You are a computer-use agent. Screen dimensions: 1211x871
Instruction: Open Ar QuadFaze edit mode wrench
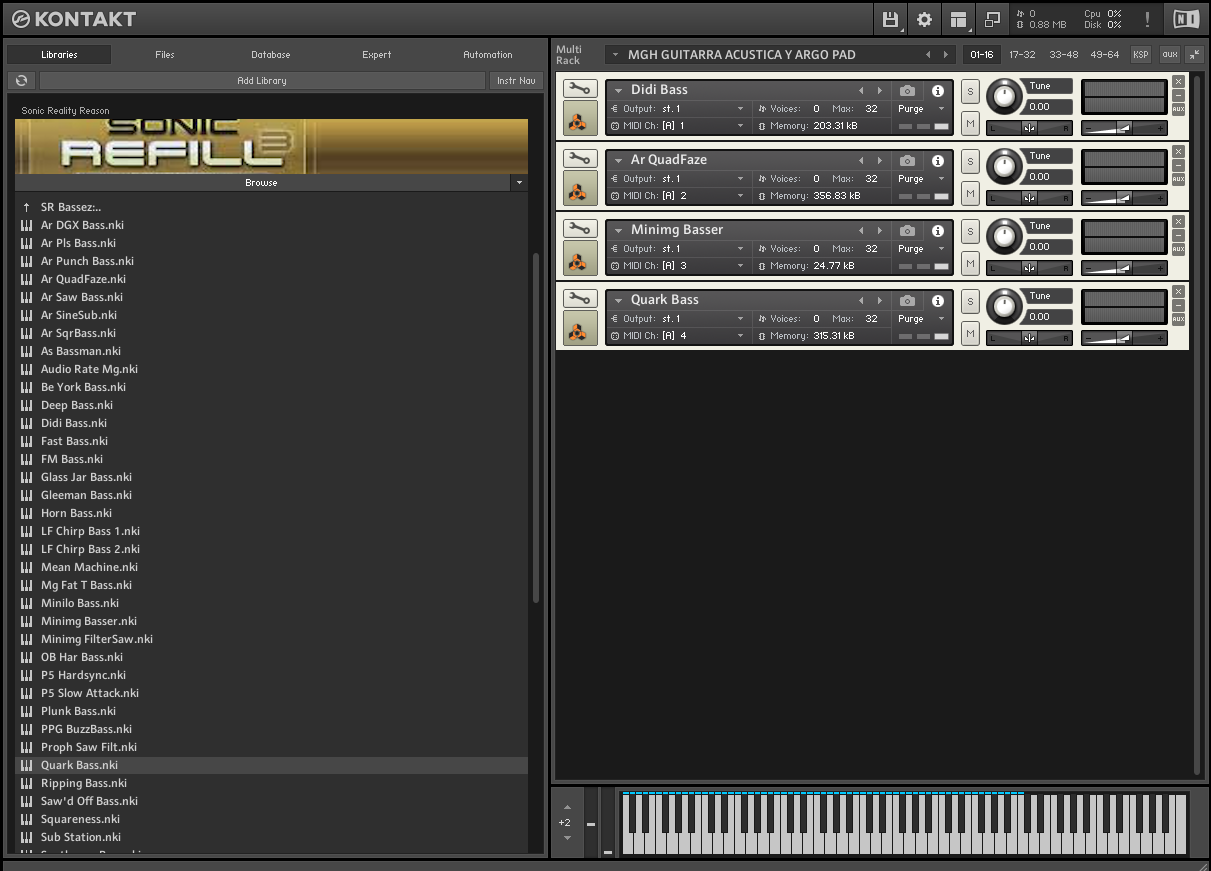pos(579,159)
